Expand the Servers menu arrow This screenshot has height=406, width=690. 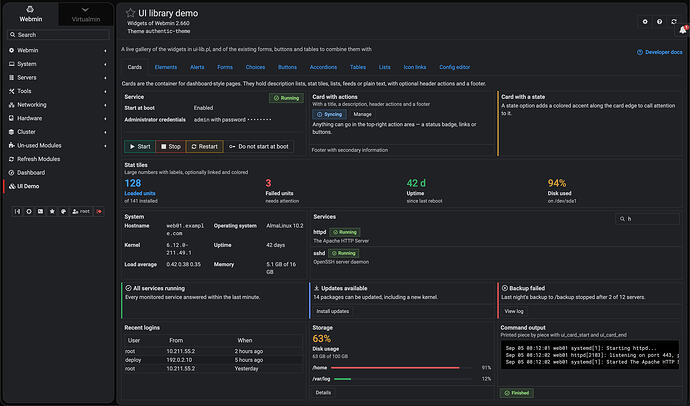point(105,78)
